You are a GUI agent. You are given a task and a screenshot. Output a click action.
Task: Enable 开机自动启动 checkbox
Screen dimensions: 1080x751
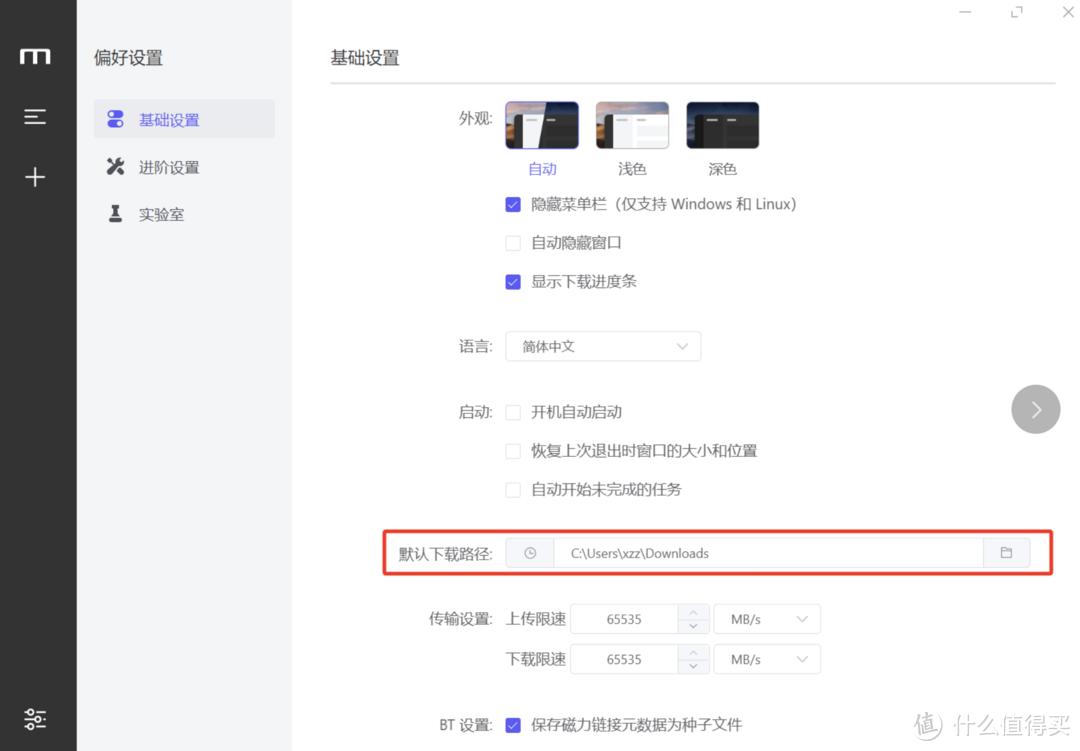pyautogui.click(x=513, y=413)
